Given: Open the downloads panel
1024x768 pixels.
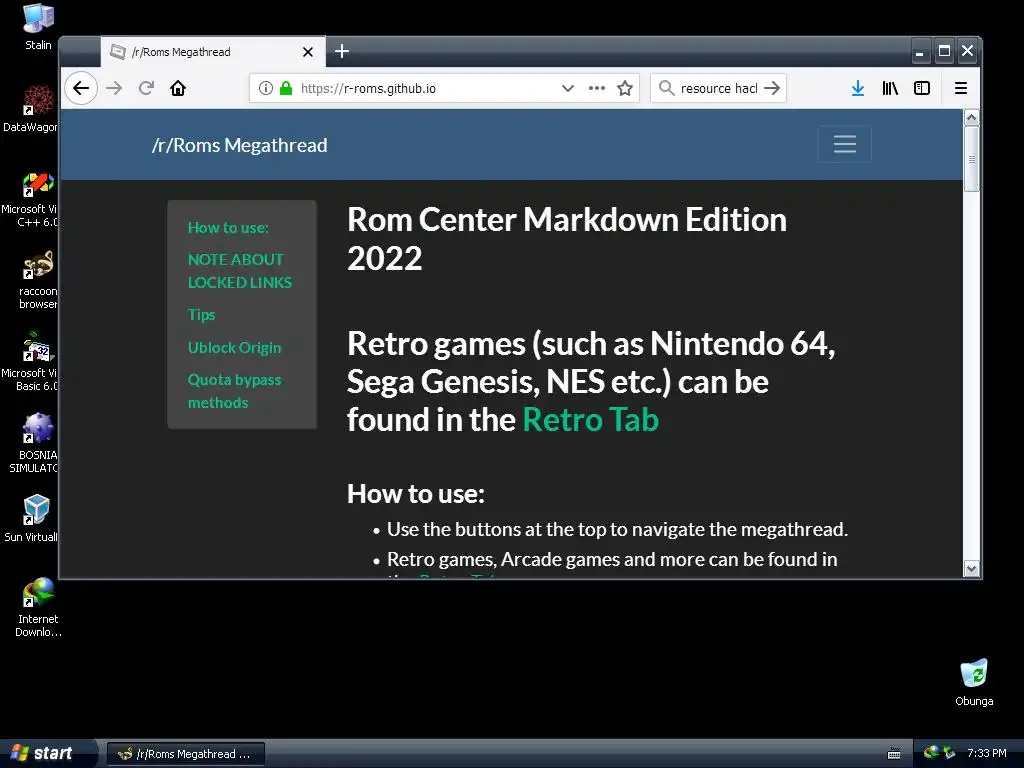Looking at the screenshot, I should pos(858,88).
